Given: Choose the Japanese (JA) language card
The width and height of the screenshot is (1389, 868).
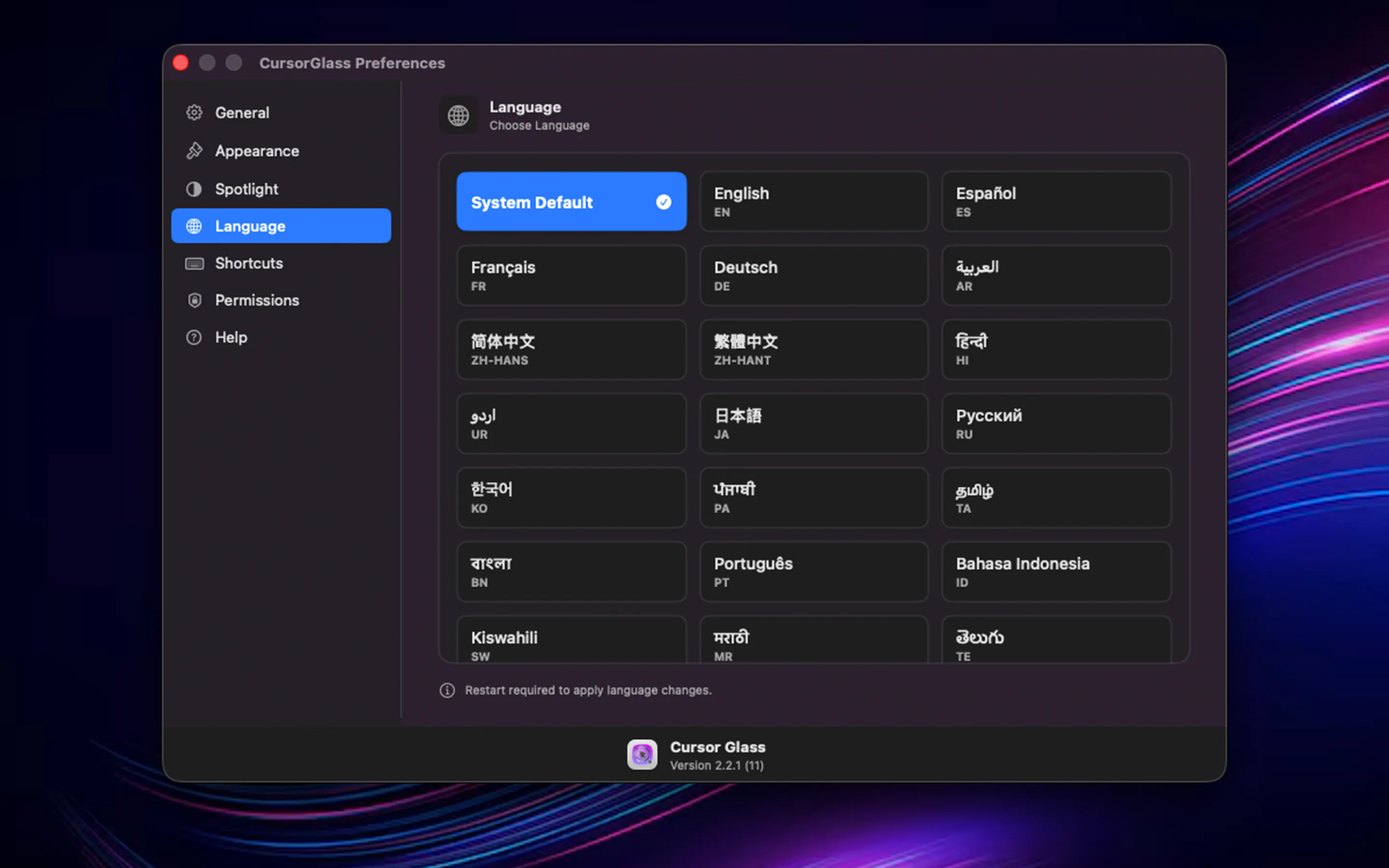Looking at the screenshot, I should tap(814, 424).
